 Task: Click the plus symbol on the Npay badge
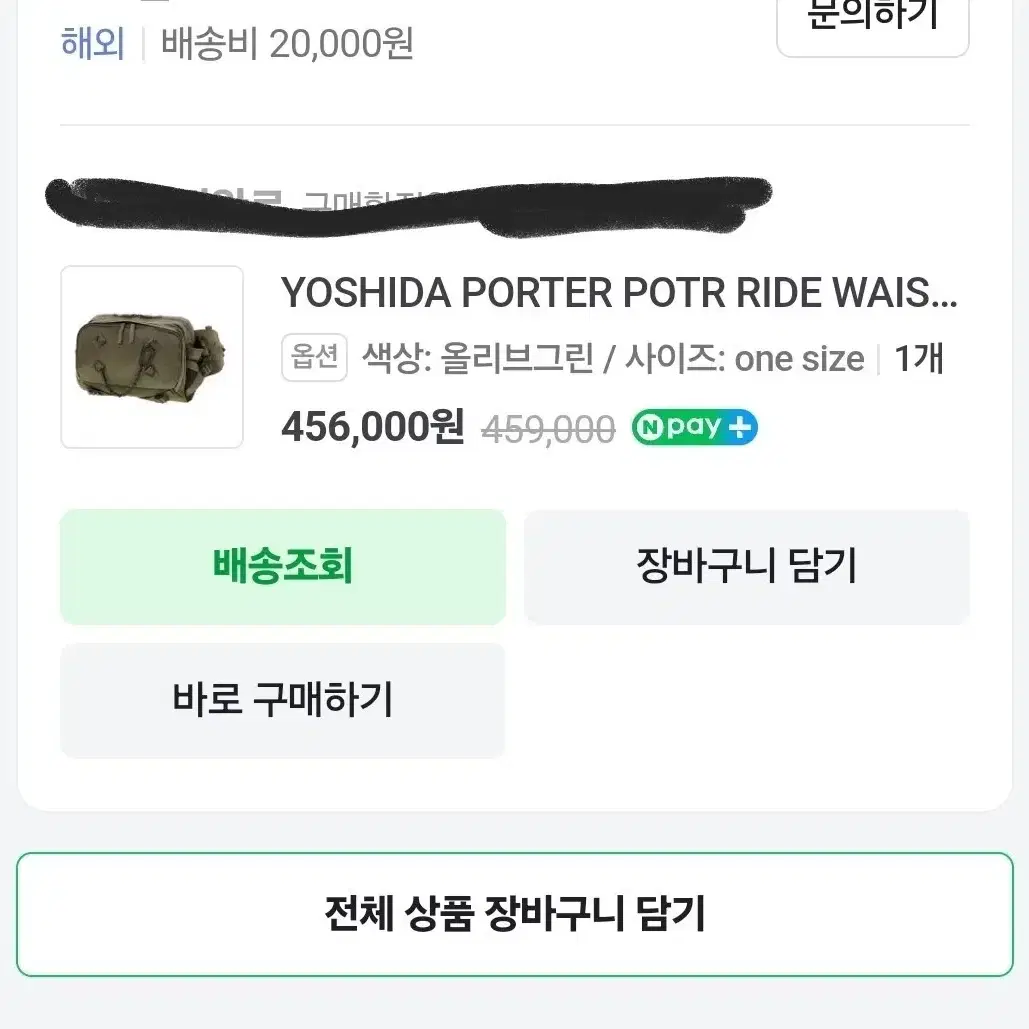pos(740,427)
